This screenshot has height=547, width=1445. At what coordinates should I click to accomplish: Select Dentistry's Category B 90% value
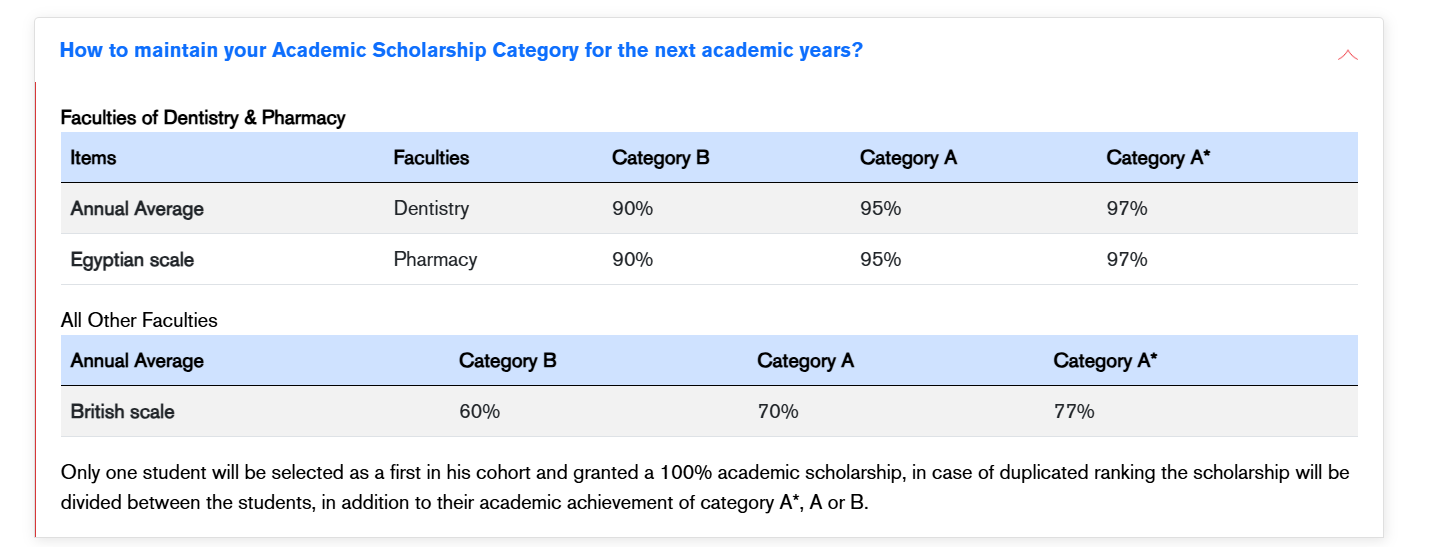coord(632,209)
